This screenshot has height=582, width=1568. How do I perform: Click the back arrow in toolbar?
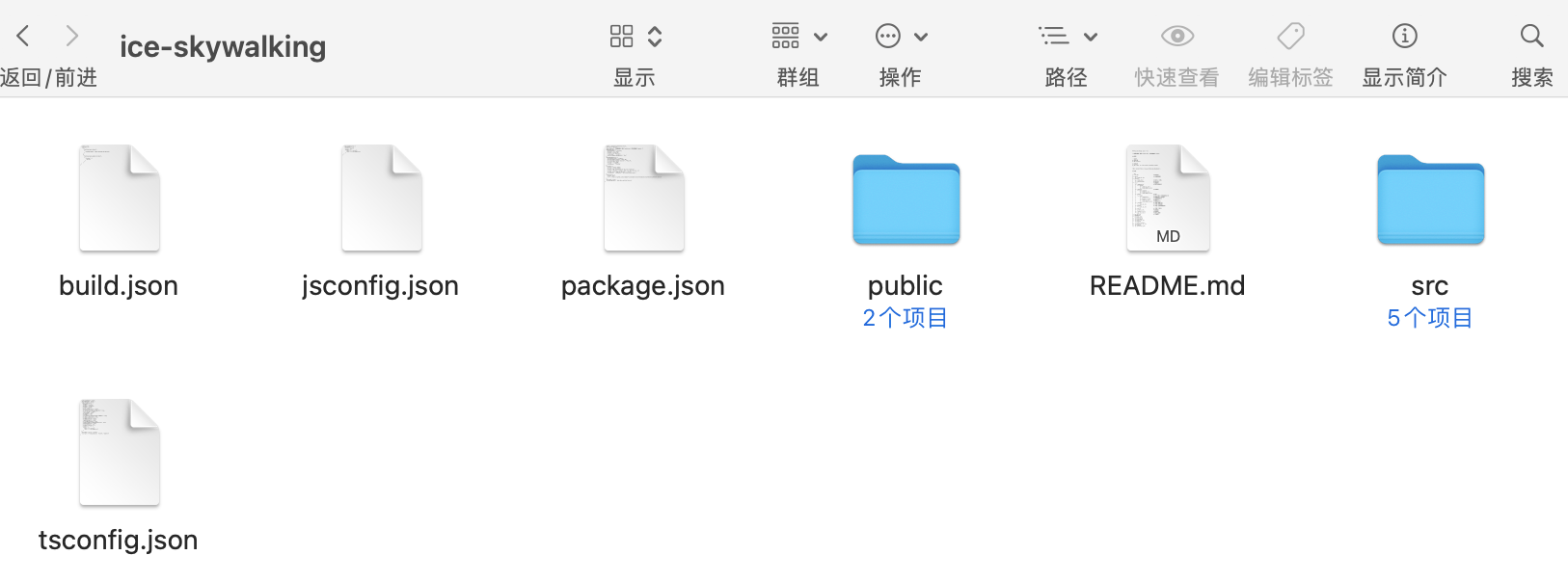tap(23, 37)
